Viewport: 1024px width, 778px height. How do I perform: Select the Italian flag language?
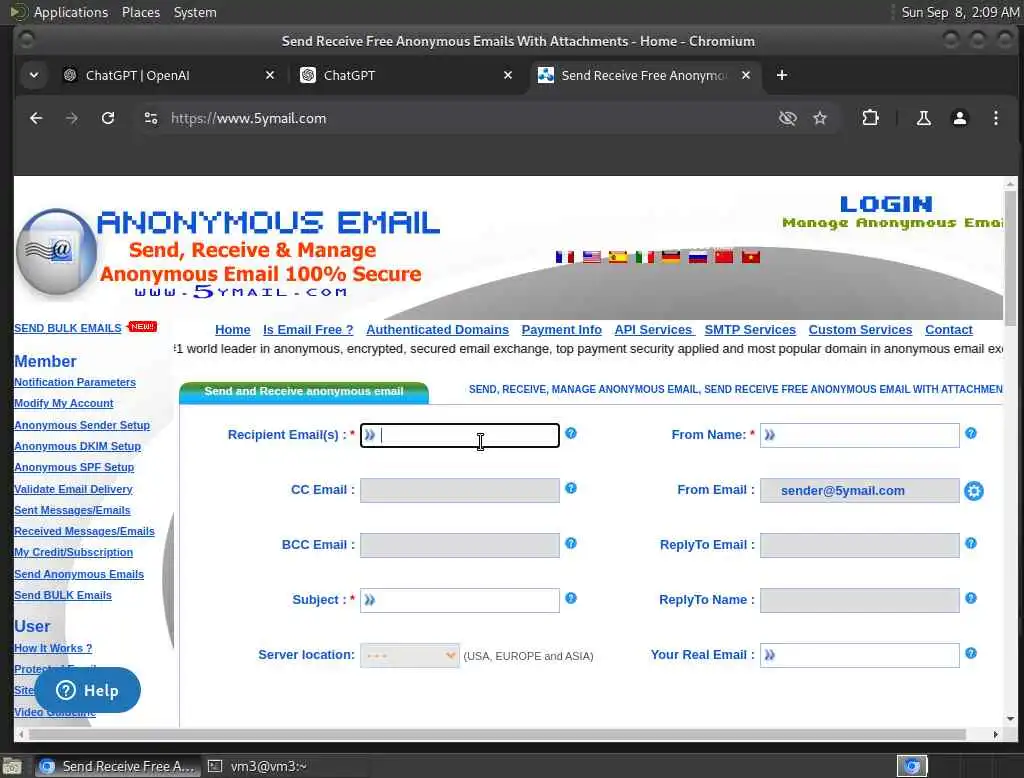(x=645, y=257)
